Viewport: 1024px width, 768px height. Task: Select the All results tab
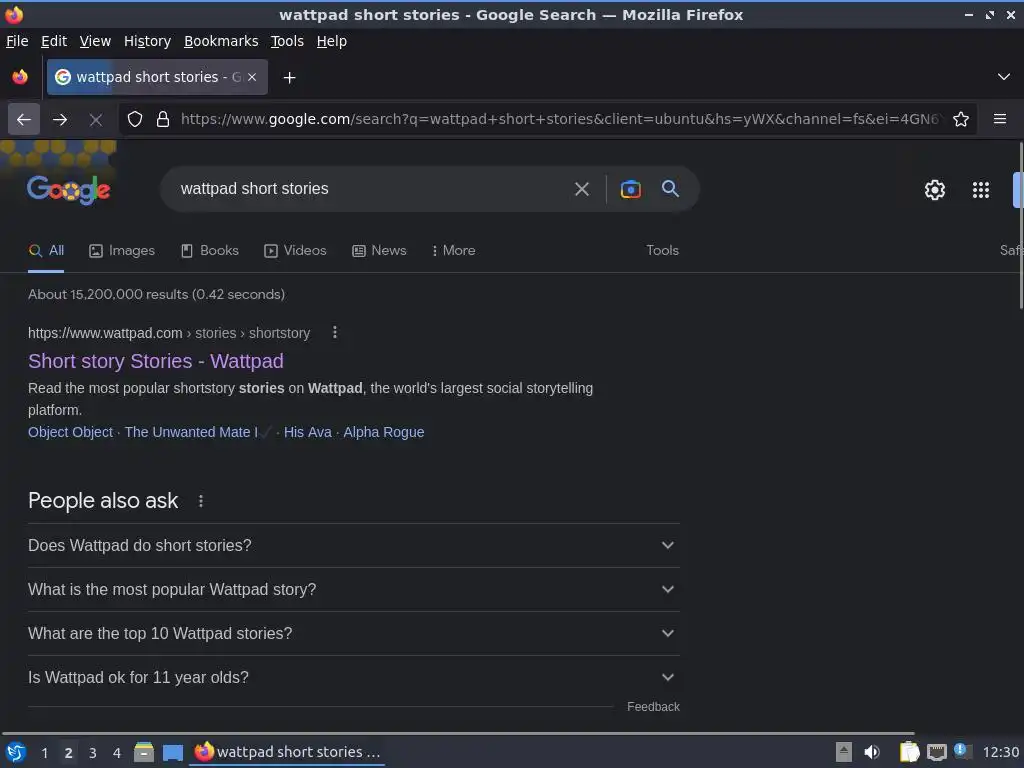(x=46, y=251)
